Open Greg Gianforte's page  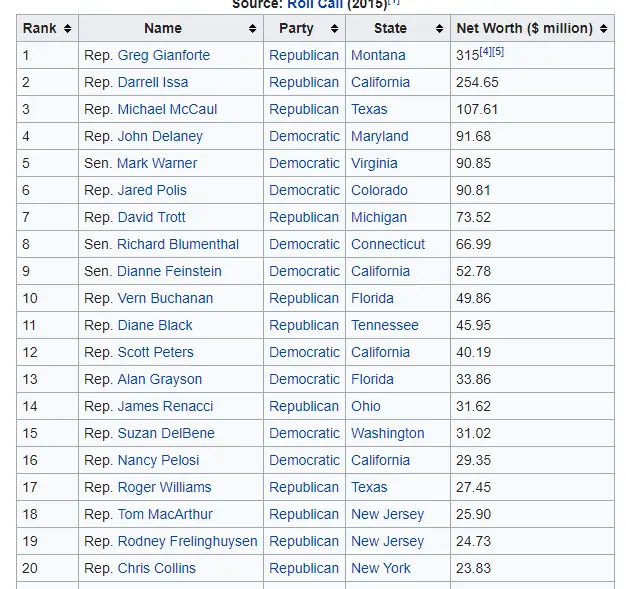pos(164,55)
